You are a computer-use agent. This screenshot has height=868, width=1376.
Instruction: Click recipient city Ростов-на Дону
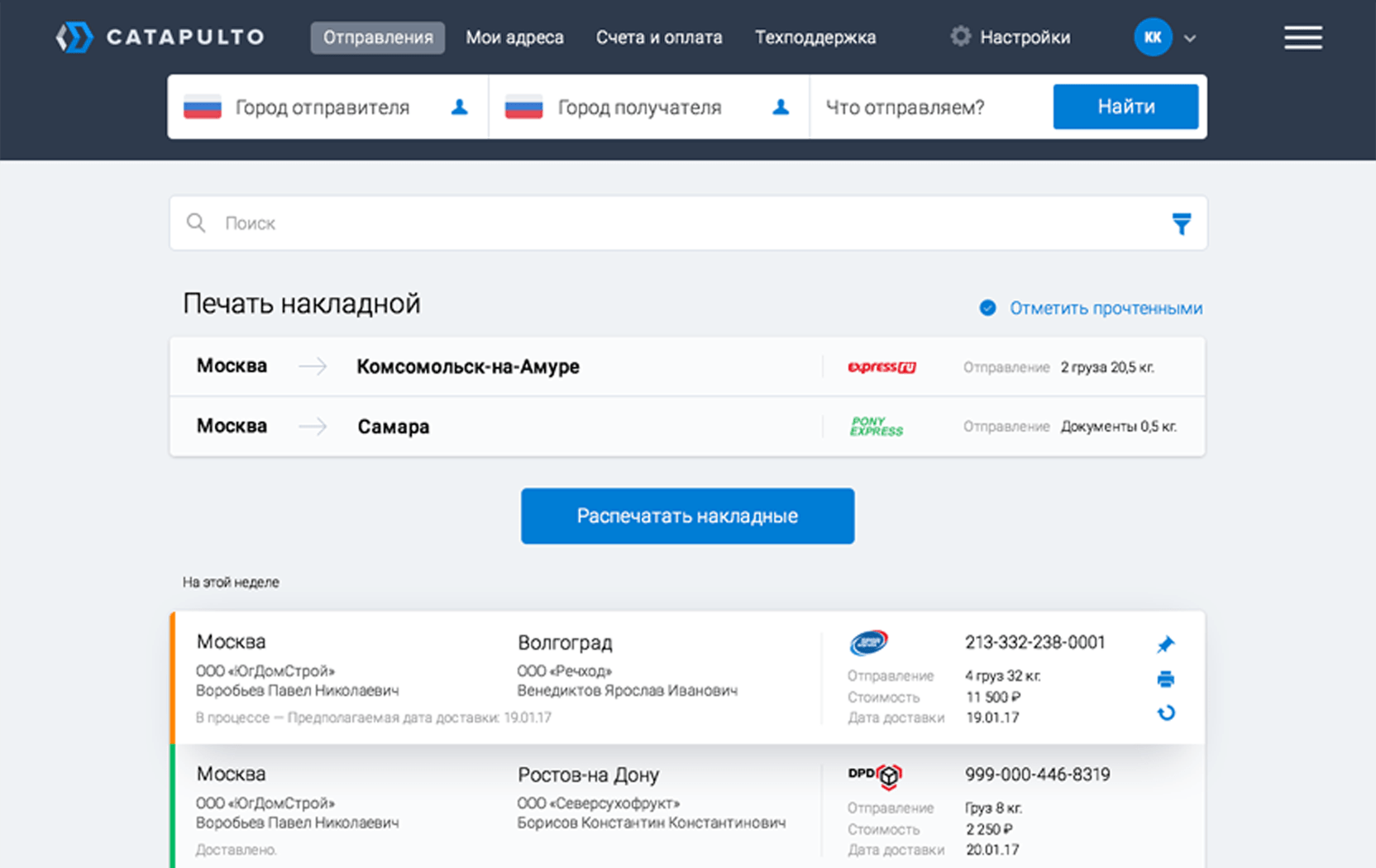tap(588, 775)
